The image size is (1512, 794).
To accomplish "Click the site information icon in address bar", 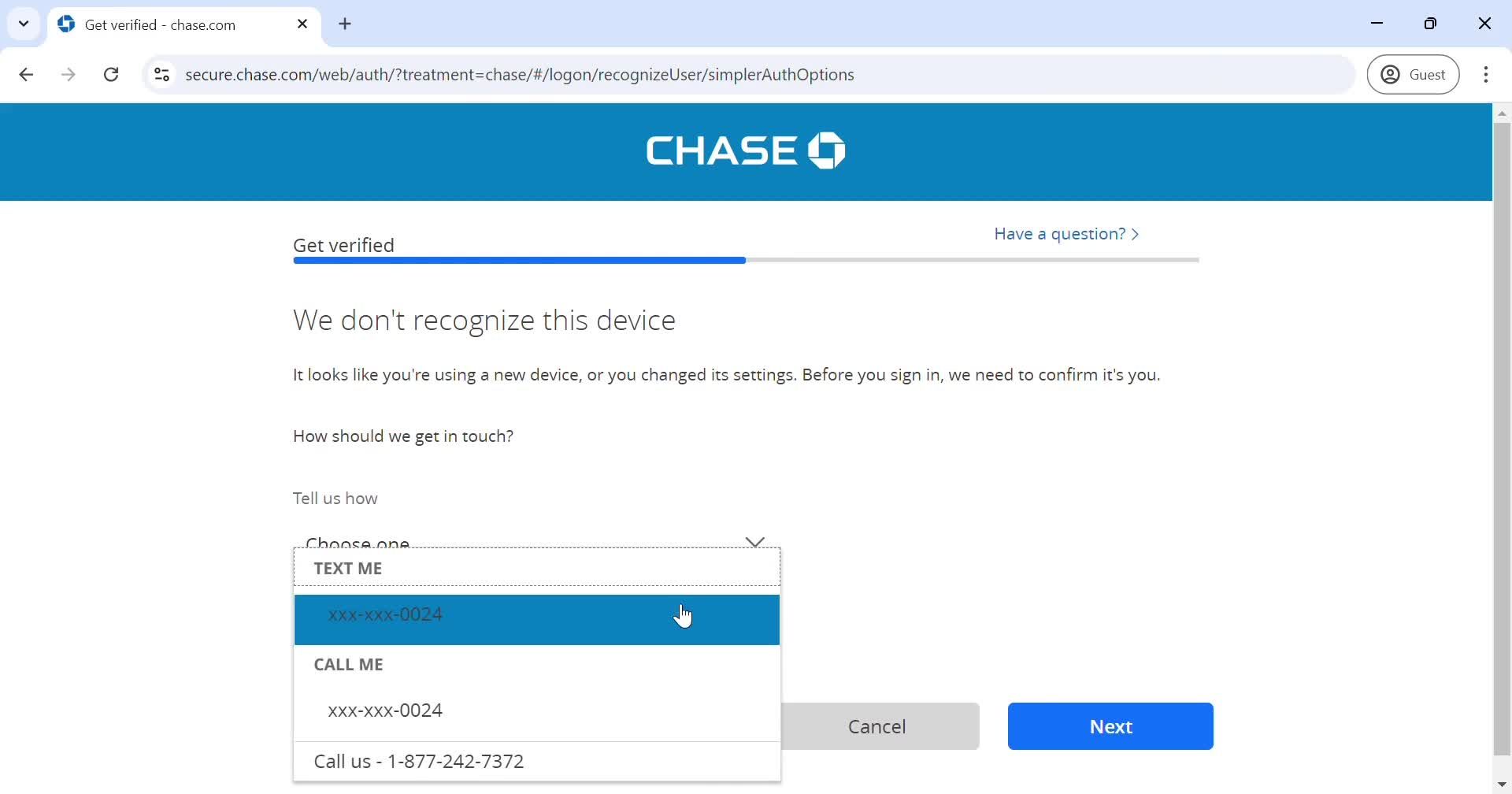I will tap(162, 74).
